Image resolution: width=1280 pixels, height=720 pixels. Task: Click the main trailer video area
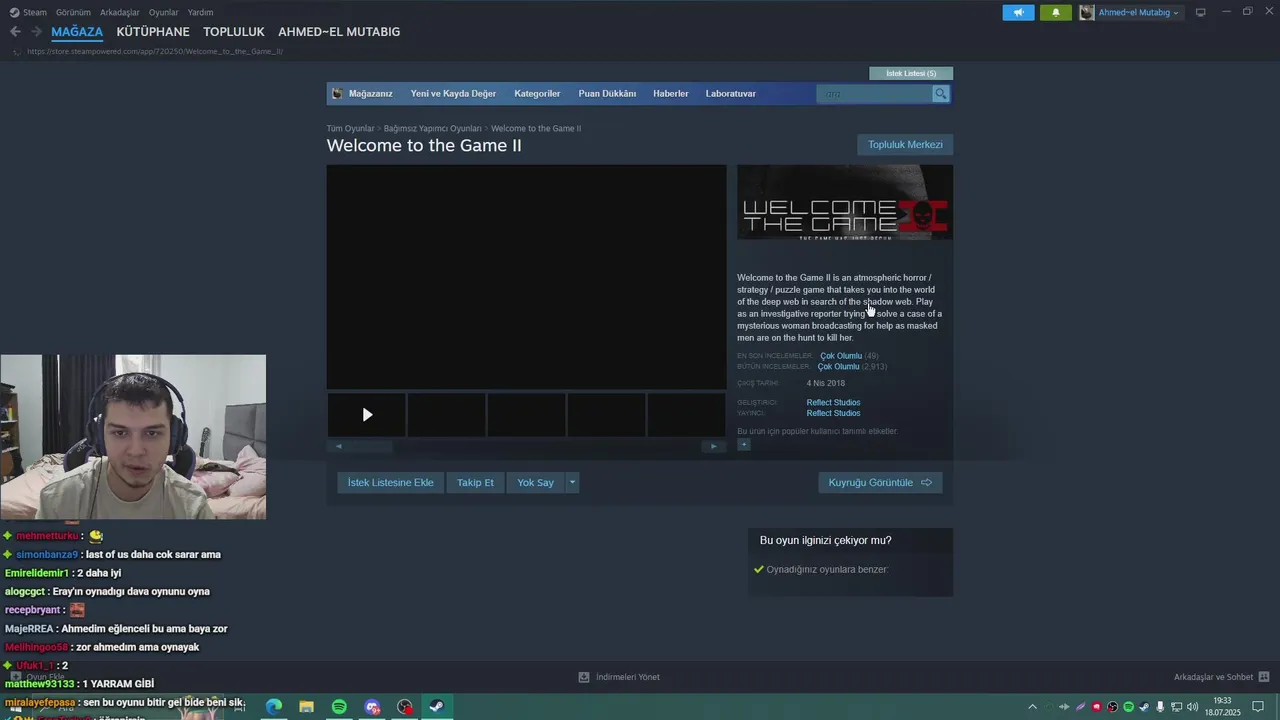click(526, 277)
